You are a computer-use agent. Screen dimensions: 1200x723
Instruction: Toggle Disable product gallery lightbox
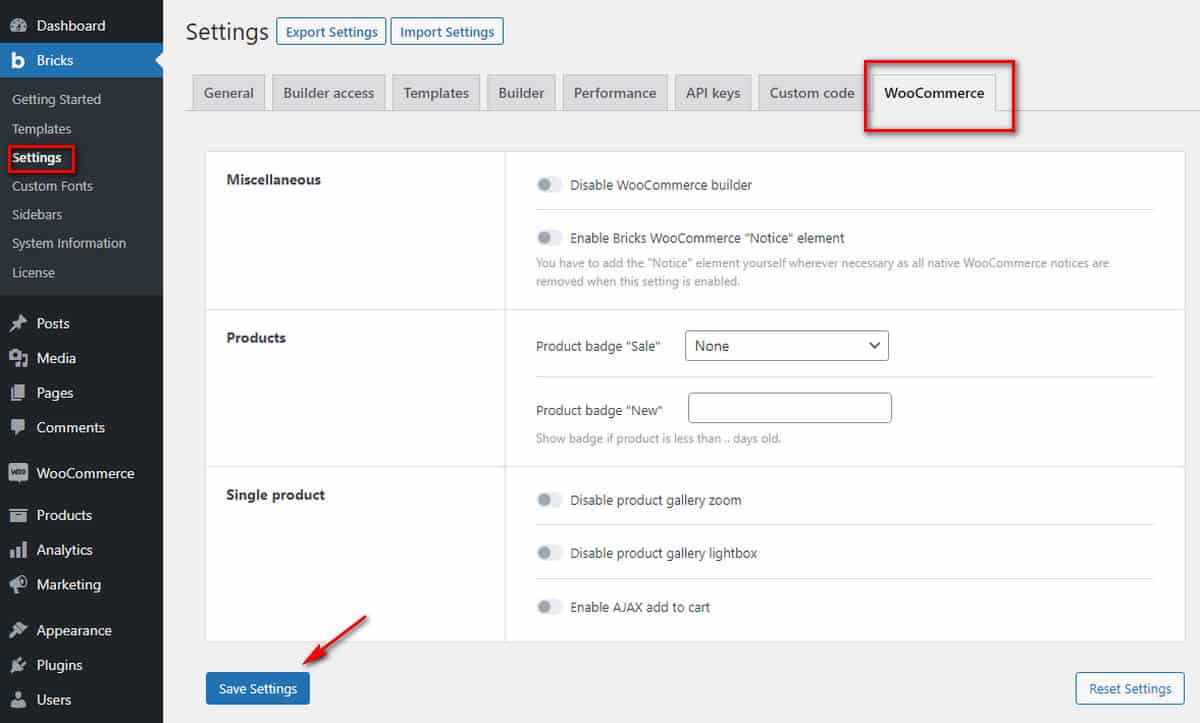coord(549,553)
